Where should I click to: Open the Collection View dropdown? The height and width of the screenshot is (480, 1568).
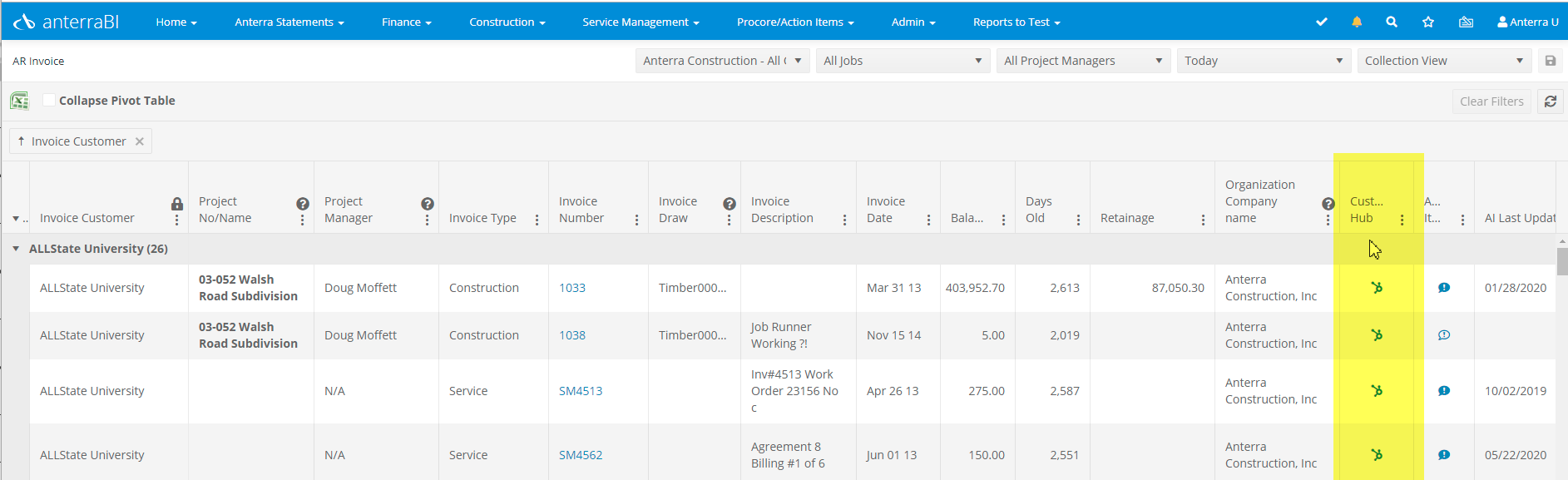coord(1445,61)
